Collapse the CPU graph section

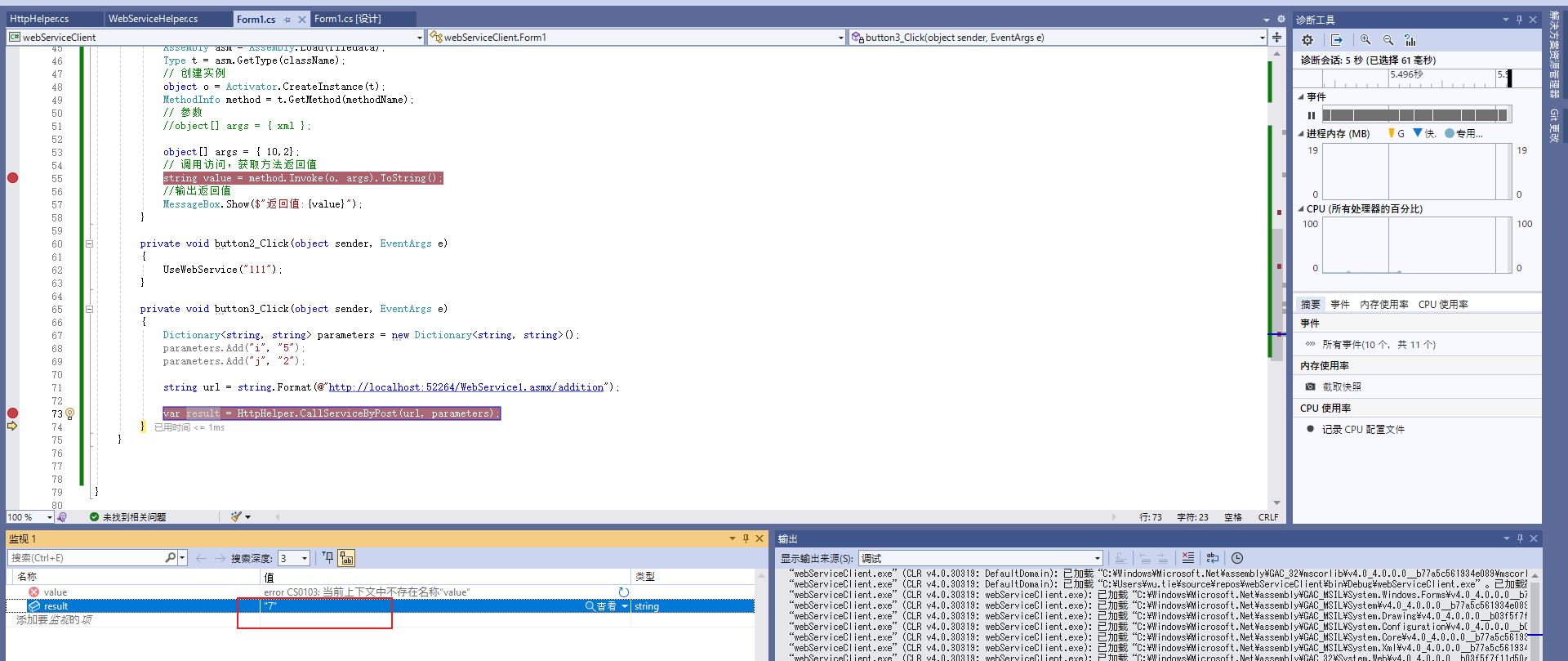(1301, 209)
